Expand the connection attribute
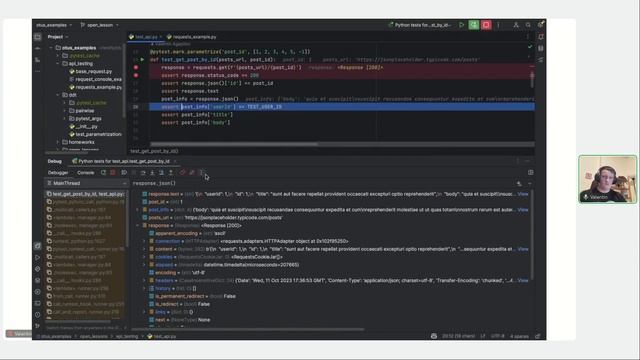640x360 pixels. (x=144, y=241)
